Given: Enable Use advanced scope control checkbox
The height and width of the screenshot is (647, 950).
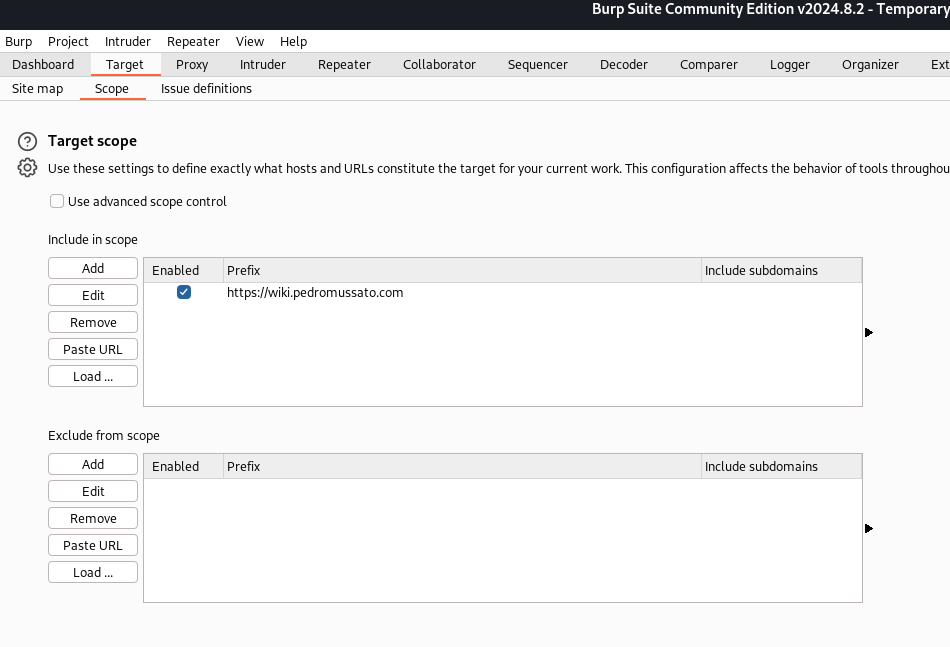Looking at the screenshot, I should coord(57,202).
